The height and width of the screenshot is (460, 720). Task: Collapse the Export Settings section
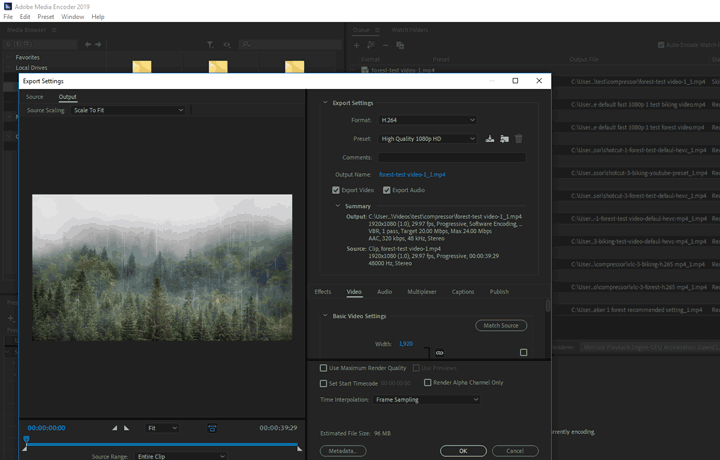click(x=325, y=103)
